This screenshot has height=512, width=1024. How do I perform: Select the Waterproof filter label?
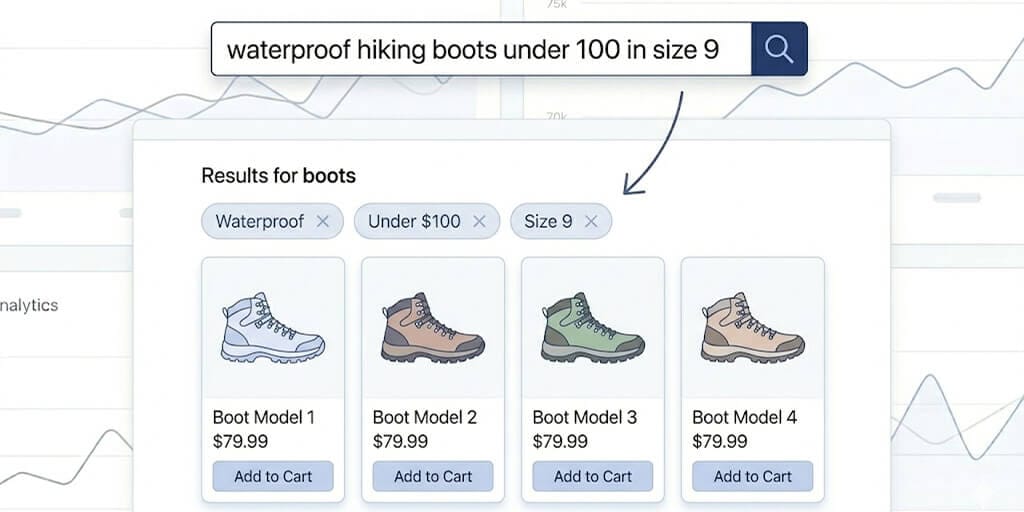coord(259,221)
